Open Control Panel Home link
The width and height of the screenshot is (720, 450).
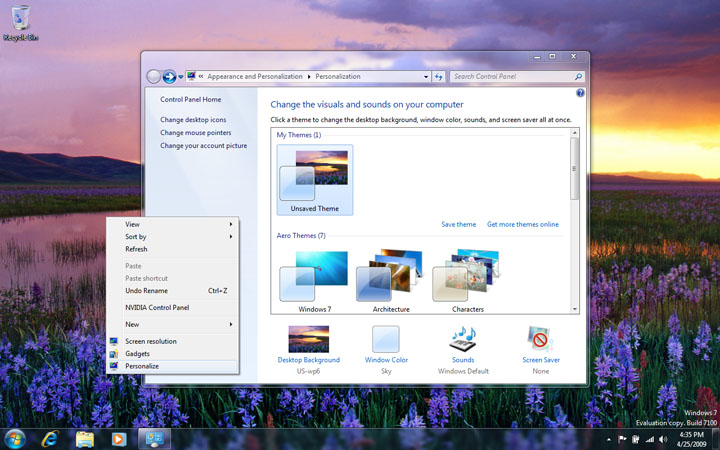(x=191, y=99)
